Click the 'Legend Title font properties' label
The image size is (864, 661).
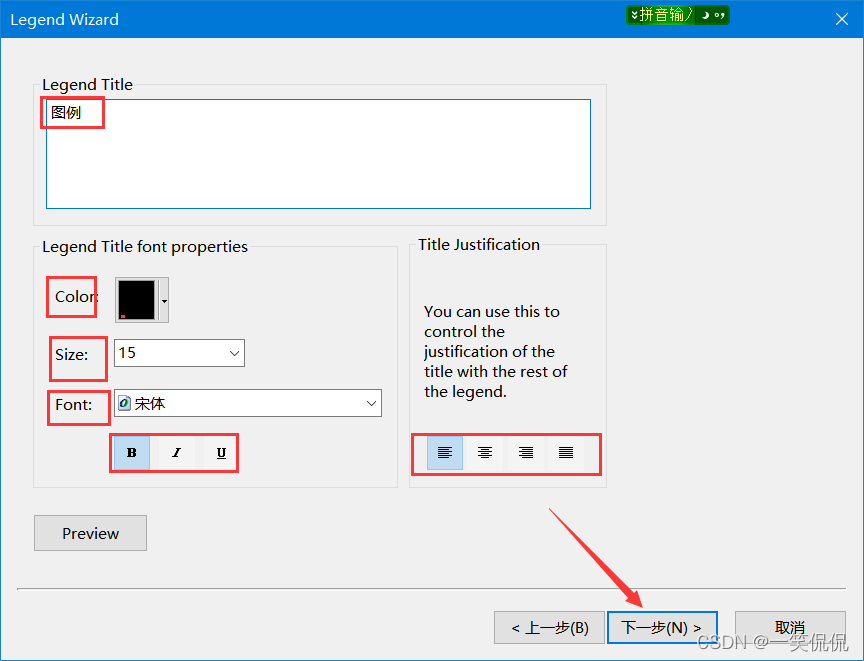tap(145, 247)
